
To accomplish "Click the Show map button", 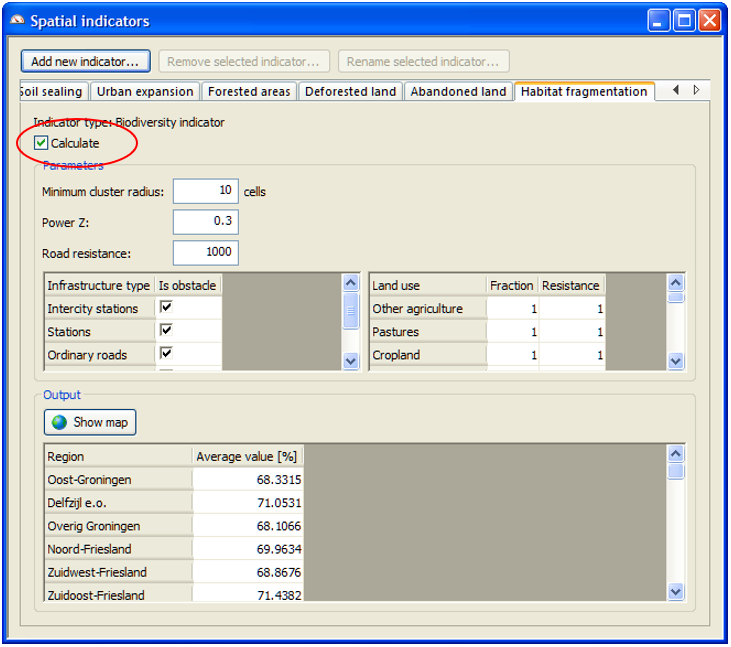I will pos(90,422).
